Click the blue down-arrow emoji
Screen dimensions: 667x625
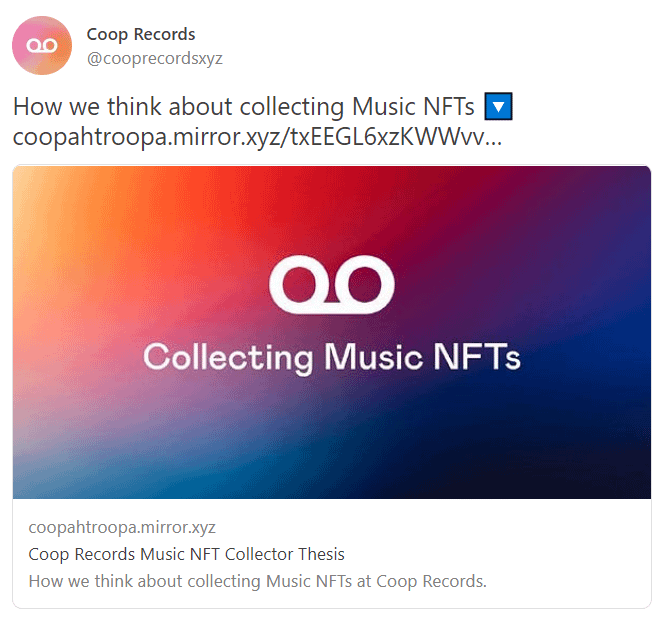click(x=497, y=106)
